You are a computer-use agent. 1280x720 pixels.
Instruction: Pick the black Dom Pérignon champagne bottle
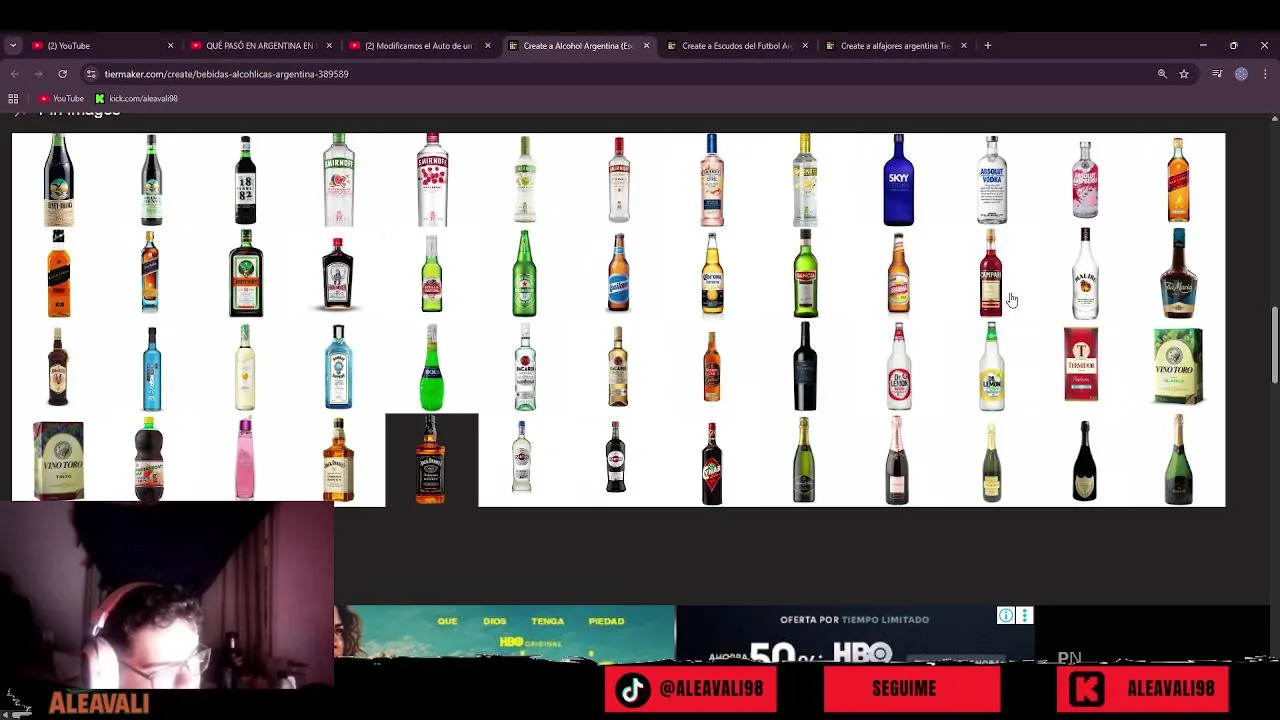[1085, 460]
